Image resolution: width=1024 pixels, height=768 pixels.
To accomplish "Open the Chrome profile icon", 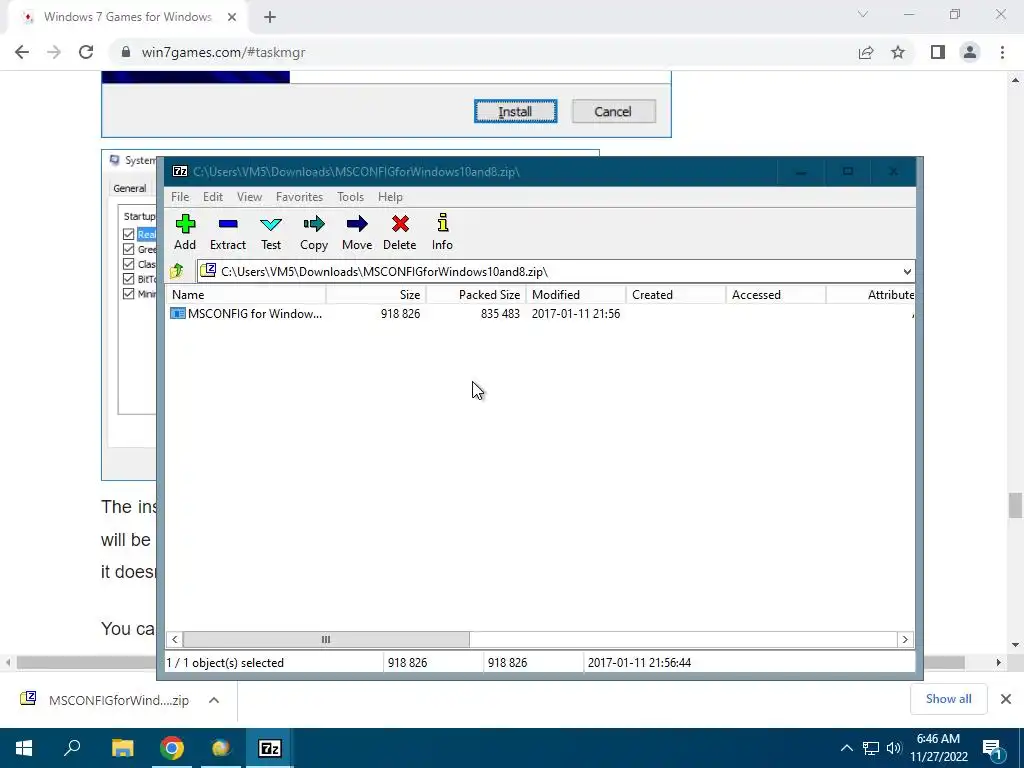I will (970, 52).
